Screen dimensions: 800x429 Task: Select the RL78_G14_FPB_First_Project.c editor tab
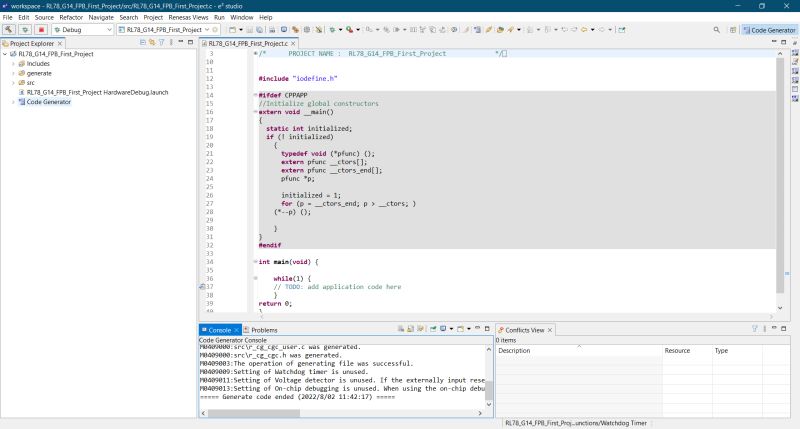pyautogui.click(x=247, y=44)
